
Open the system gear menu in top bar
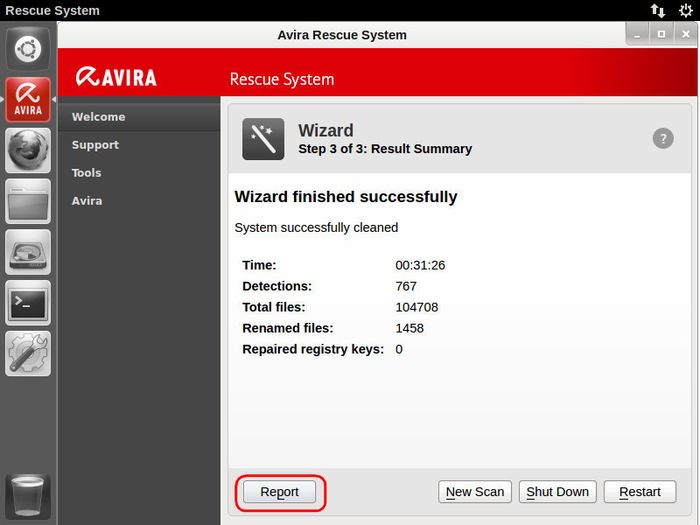click(x=685, y=11)
